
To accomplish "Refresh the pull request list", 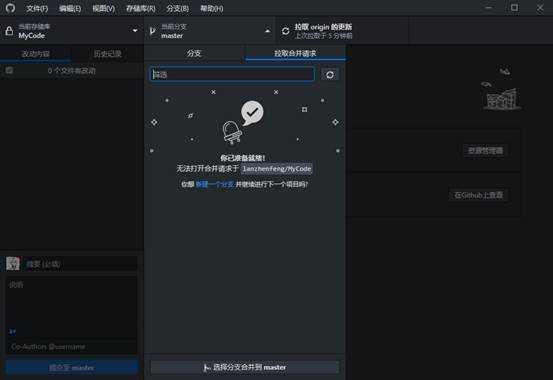I will [330, 74].
